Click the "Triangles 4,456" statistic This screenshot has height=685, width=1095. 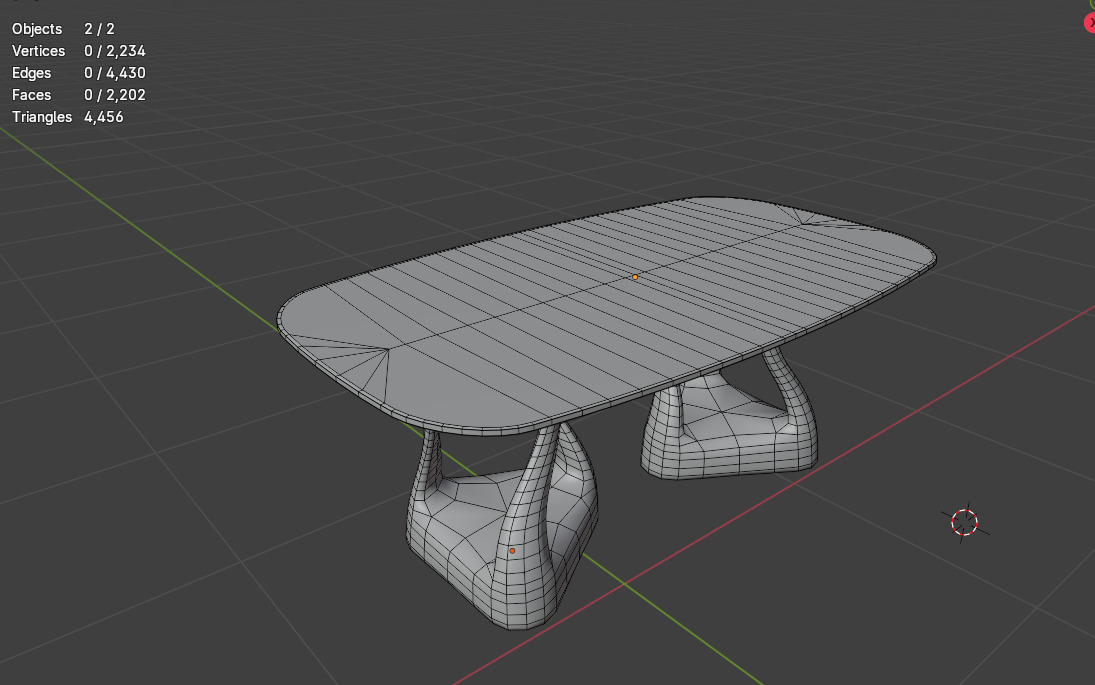[68, 117]
